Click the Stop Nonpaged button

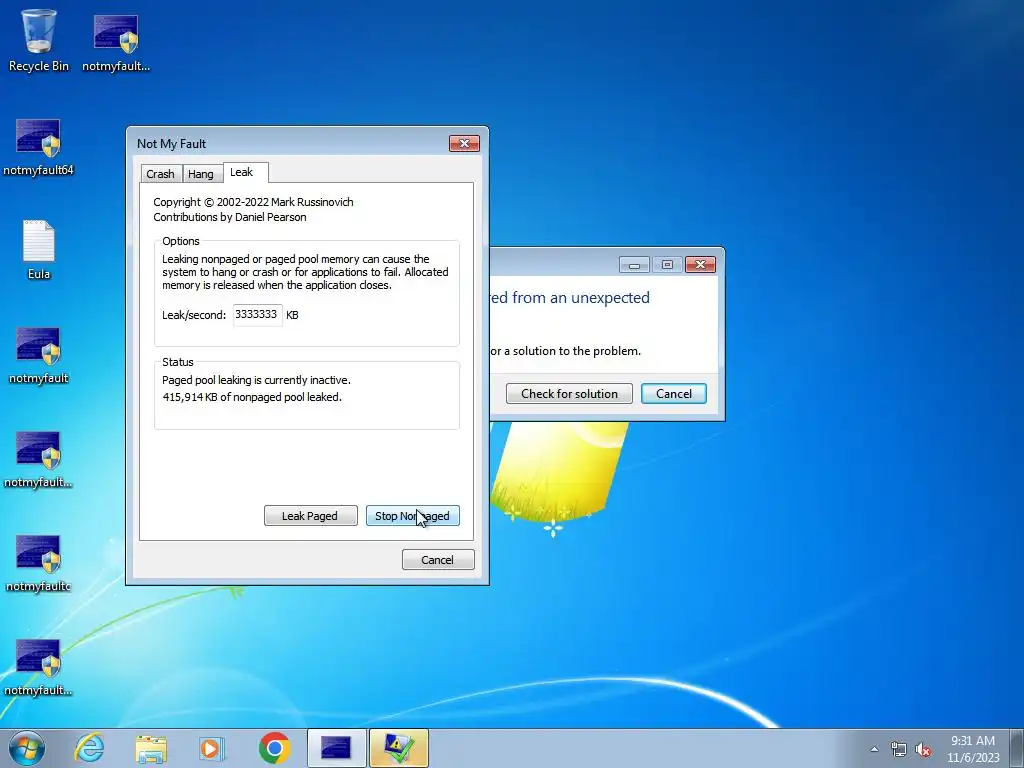pyautogui.click(x=412, y=516)
